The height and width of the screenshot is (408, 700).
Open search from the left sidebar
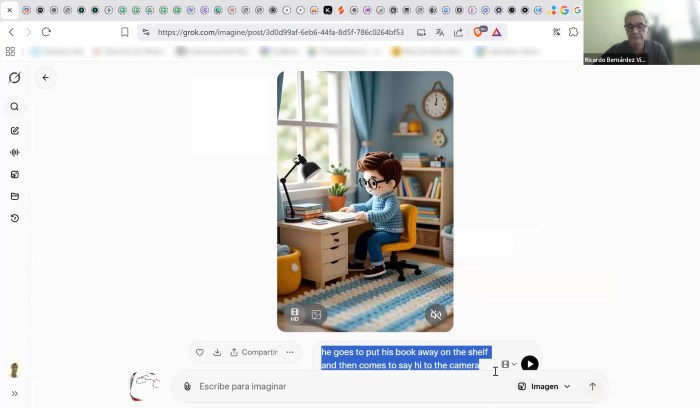14,107
